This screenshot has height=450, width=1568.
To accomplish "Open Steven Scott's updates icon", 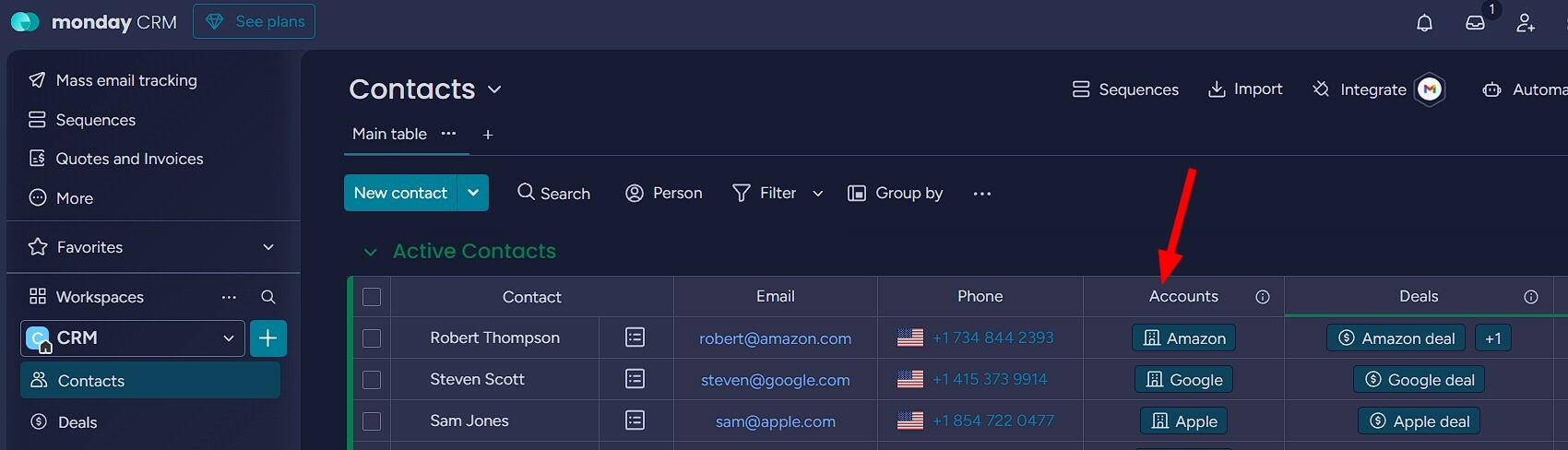I will pyautogui.click(x=635, y=379).
